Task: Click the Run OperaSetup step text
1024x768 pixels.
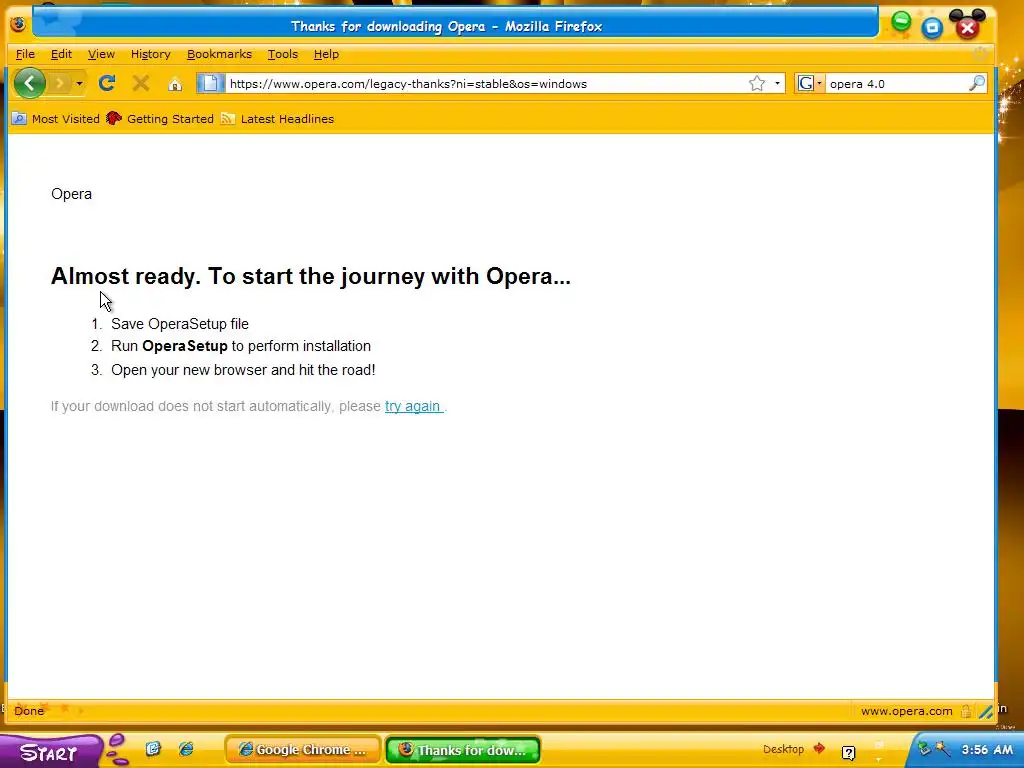Action: point(241,346)
